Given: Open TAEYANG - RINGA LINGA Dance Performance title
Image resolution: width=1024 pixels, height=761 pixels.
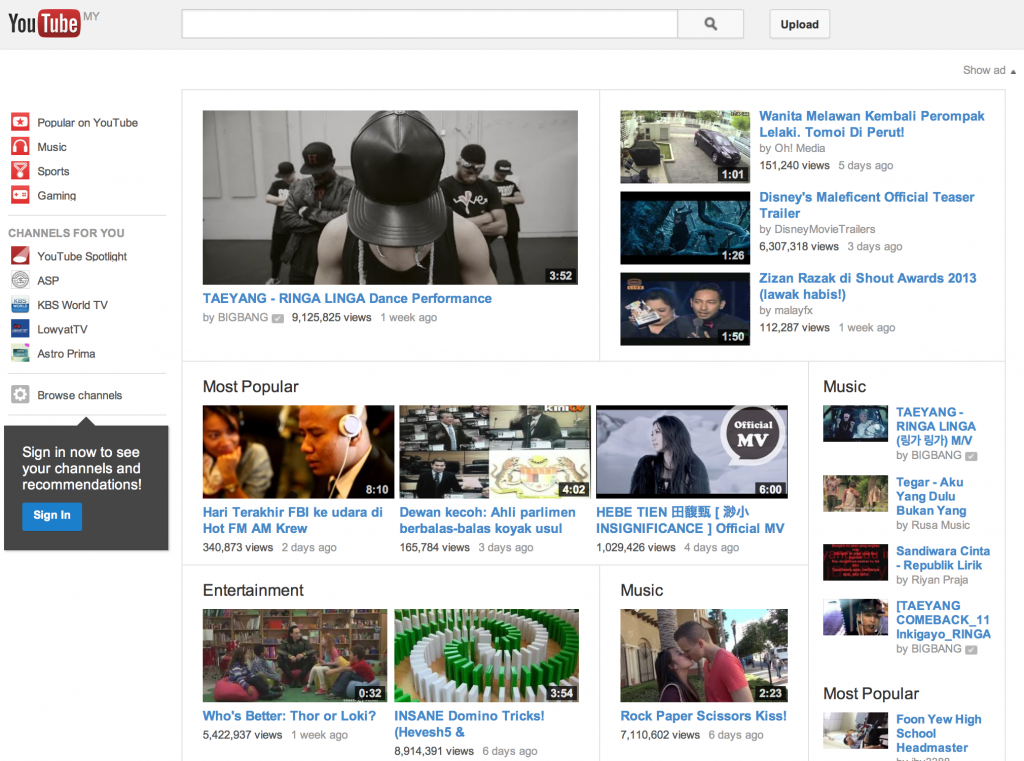Looking at the screenshot, I should [x=347, y=298].
